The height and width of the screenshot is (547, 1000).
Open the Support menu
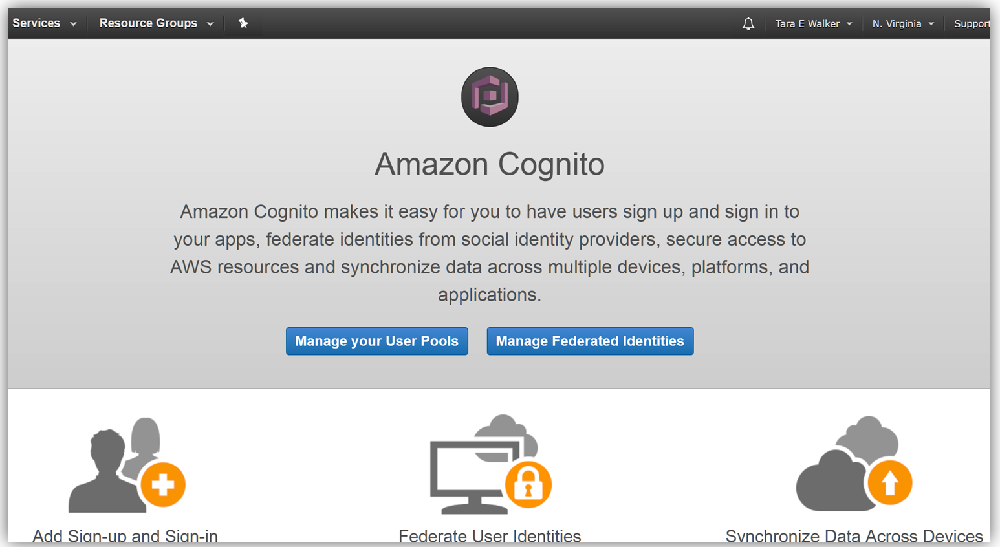coord(972,24)
